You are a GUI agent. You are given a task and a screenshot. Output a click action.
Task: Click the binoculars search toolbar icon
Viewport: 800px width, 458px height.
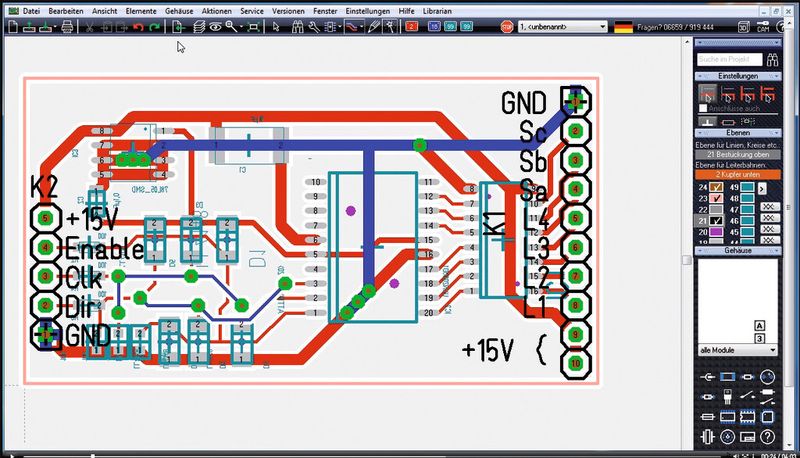(x=297, y=27)
